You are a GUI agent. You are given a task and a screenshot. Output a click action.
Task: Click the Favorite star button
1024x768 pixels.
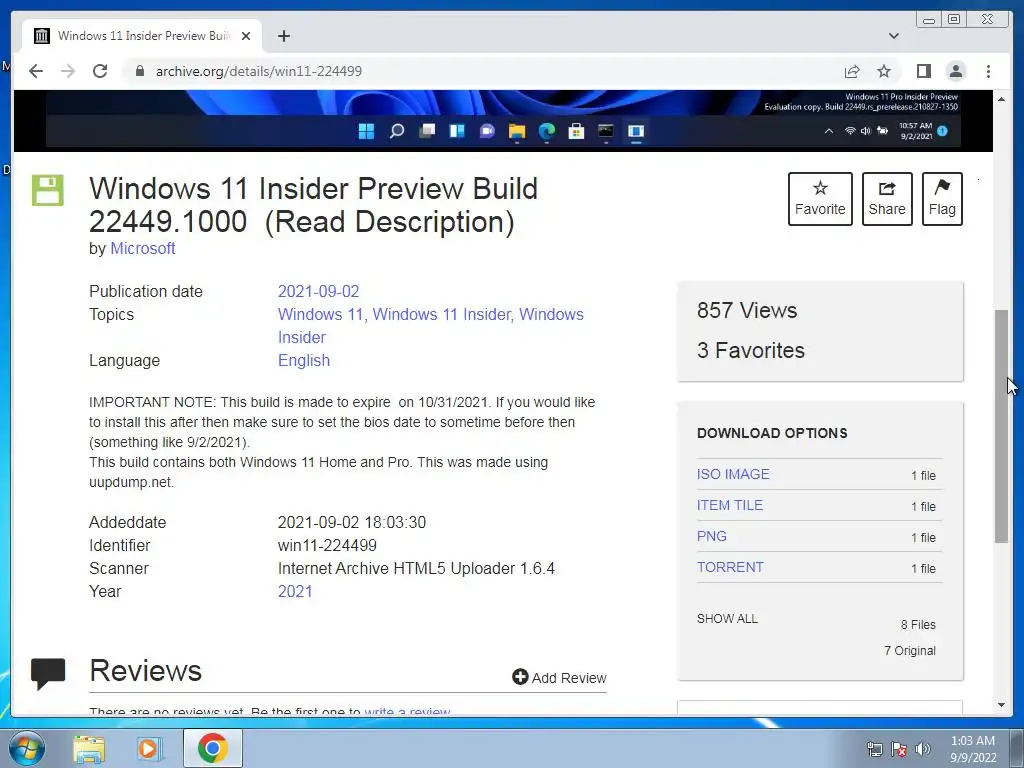(x=820, y=199)
